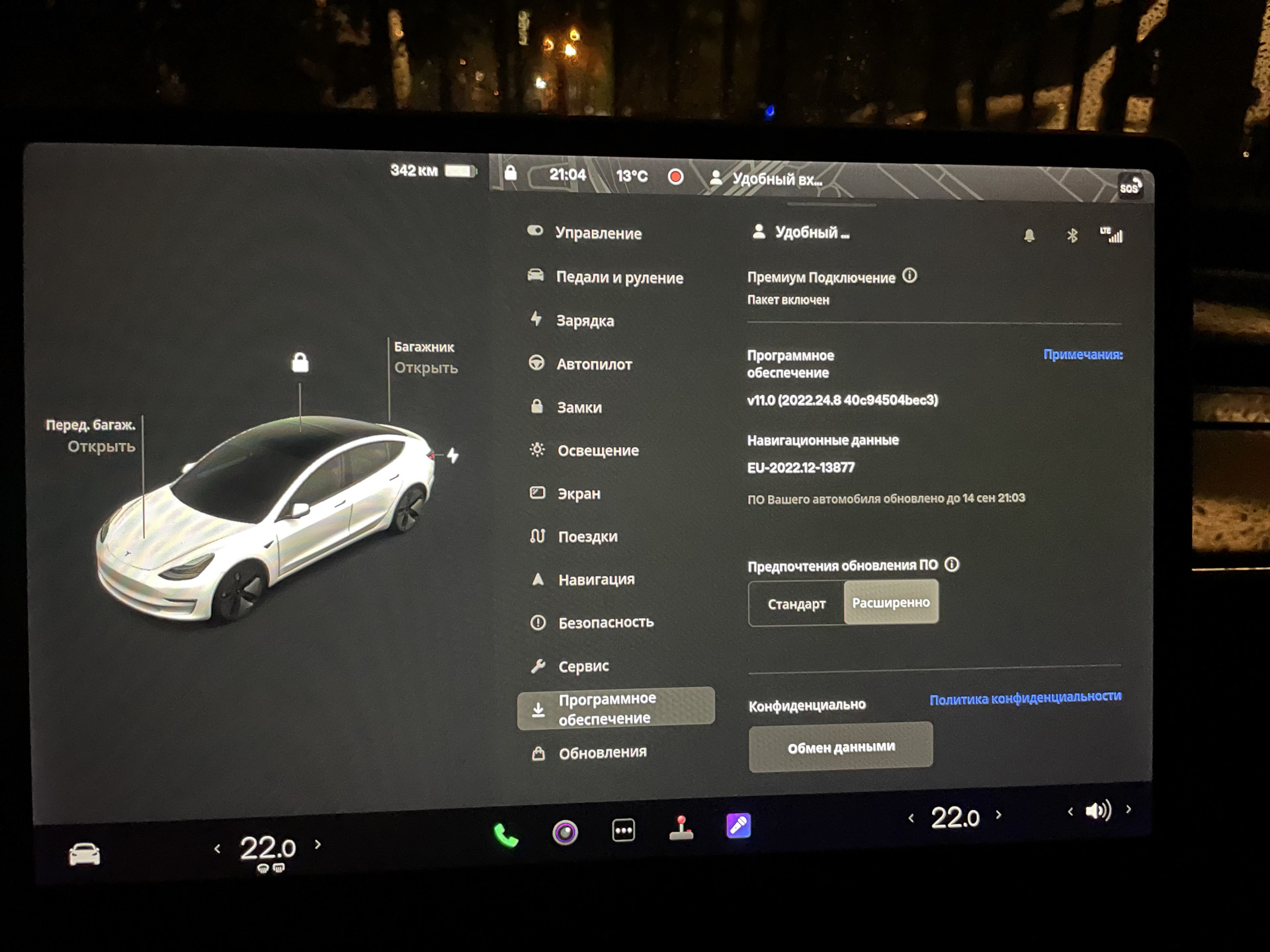Tap the notification bell icon
This screenshot has width=1270, height=952.
click(1029, 236)
